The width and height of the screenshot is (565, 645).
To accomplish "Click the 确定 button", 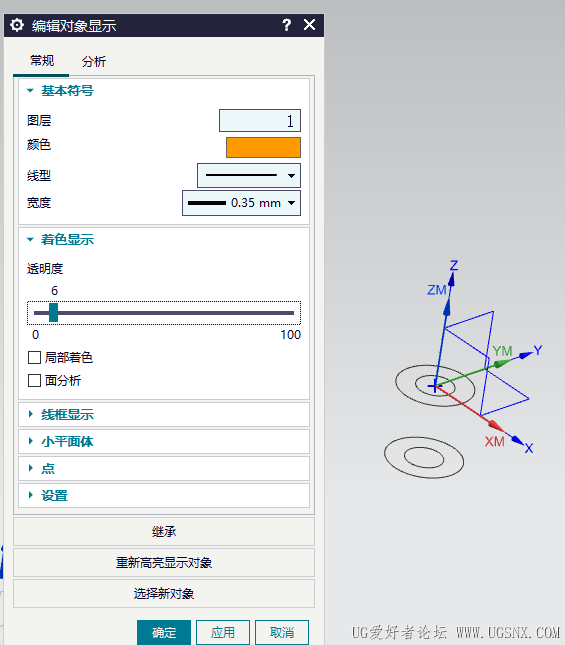I will pos(164,632).
